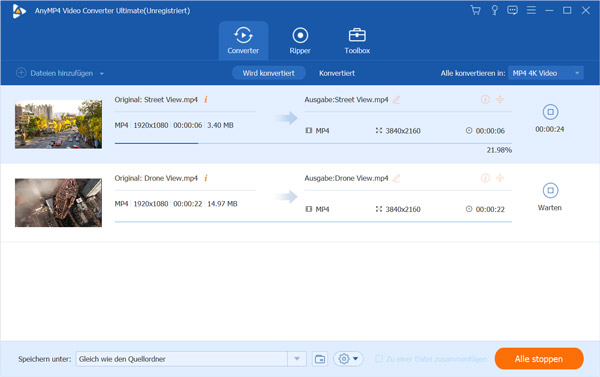Minimize the AnyMP4 window
Viewport: 600px width, 377px height.
tap(549, 10)
